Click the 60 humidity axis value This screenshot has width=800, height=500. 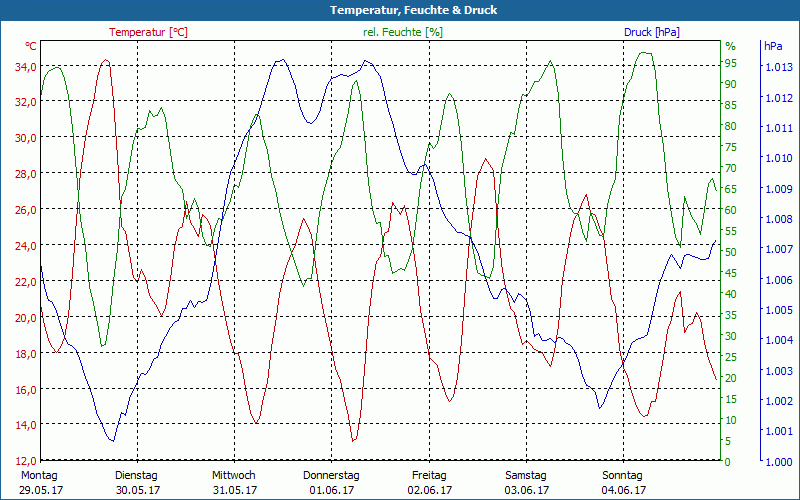click(x=731, y=210)
